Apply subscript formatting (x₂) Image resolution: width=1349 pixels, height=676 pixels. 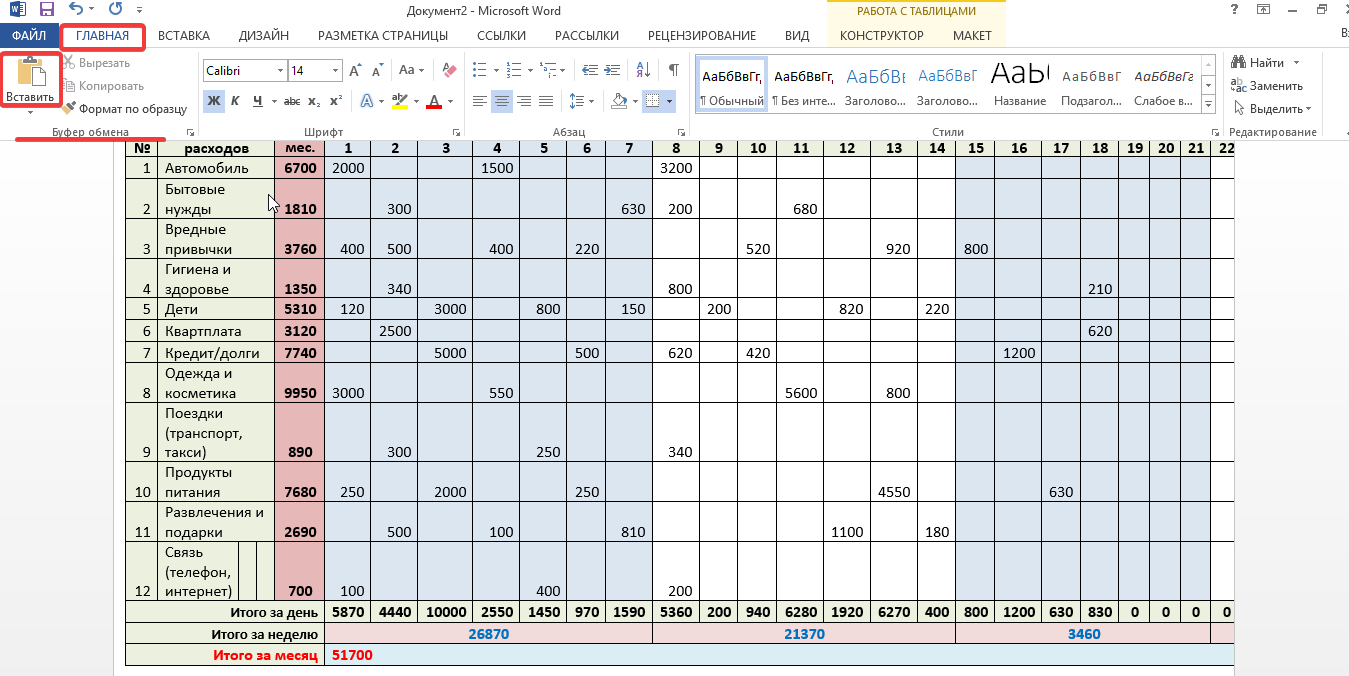(x=314, y=101)
